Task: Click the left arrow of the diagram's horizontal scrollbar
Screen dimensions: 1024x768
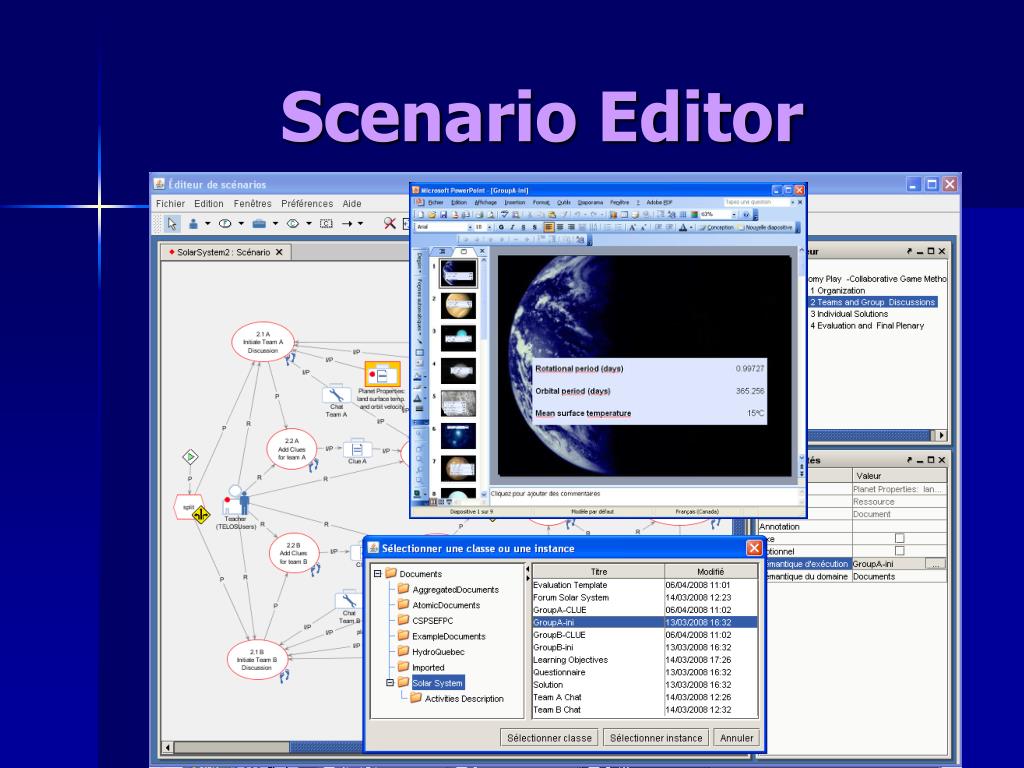Action: [168, 747]
